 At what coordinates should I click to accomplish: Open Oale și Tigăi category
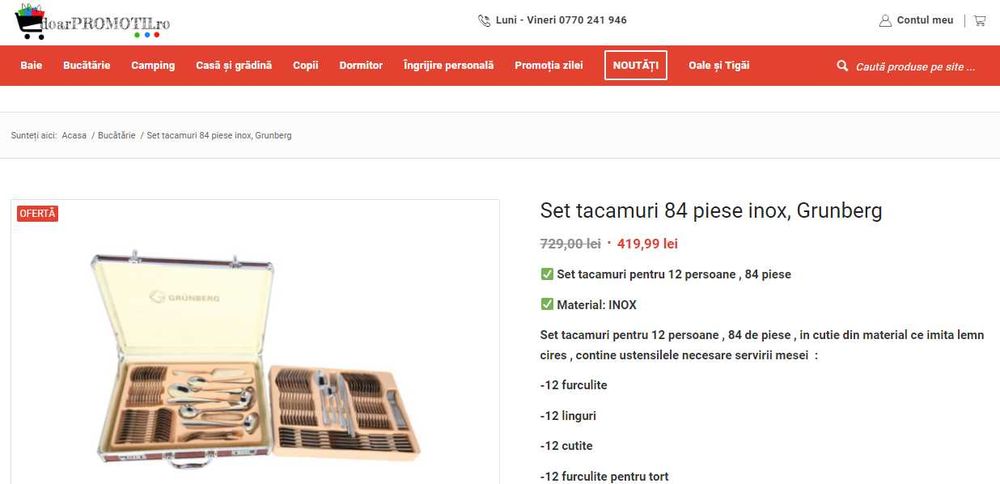pyautogui.click(x=719, y=66)
